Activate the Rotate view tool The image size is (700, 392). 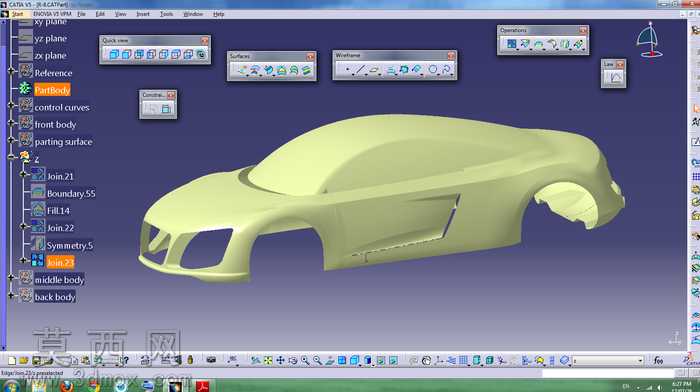click(293, 360)
